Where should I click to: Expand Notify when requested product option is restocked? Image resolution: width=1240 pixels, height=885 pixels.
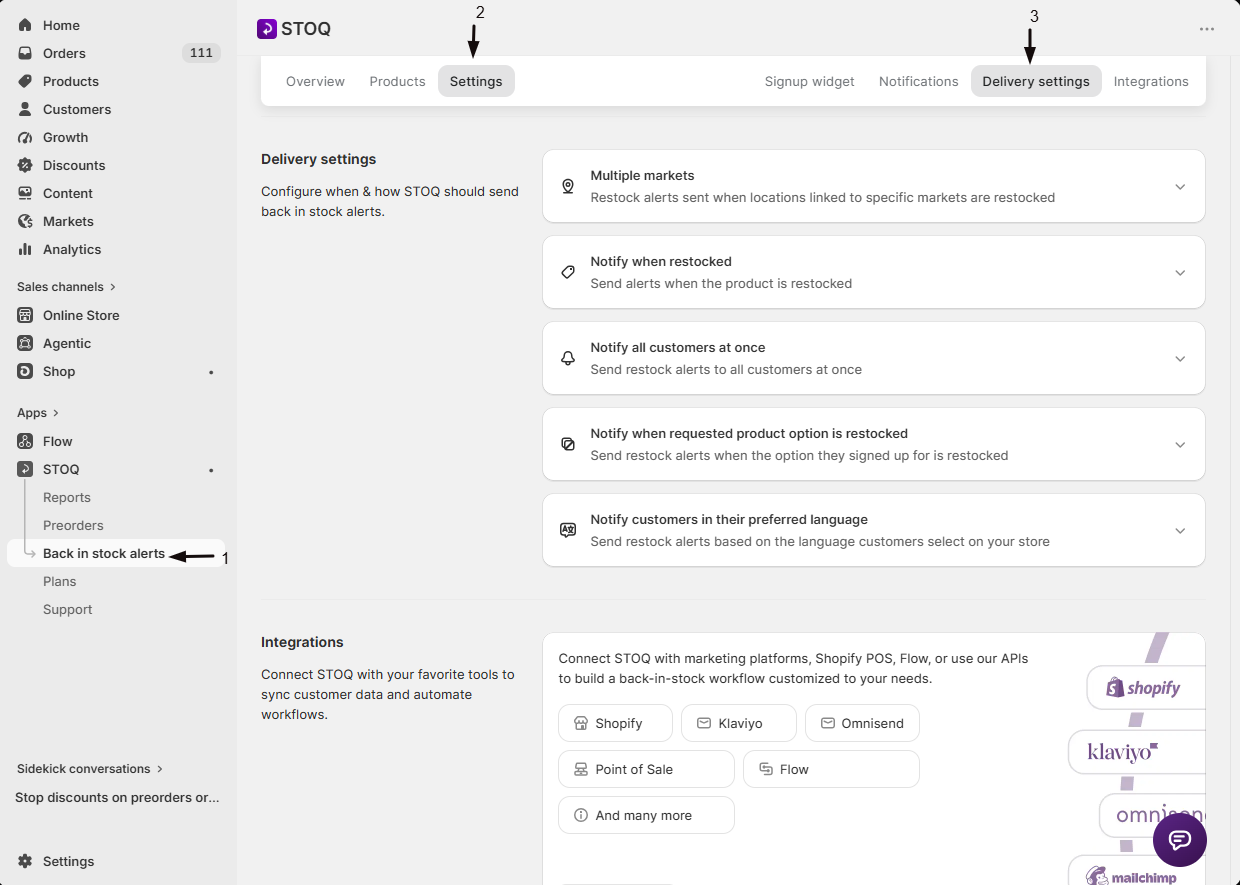tap(1180, 445)
